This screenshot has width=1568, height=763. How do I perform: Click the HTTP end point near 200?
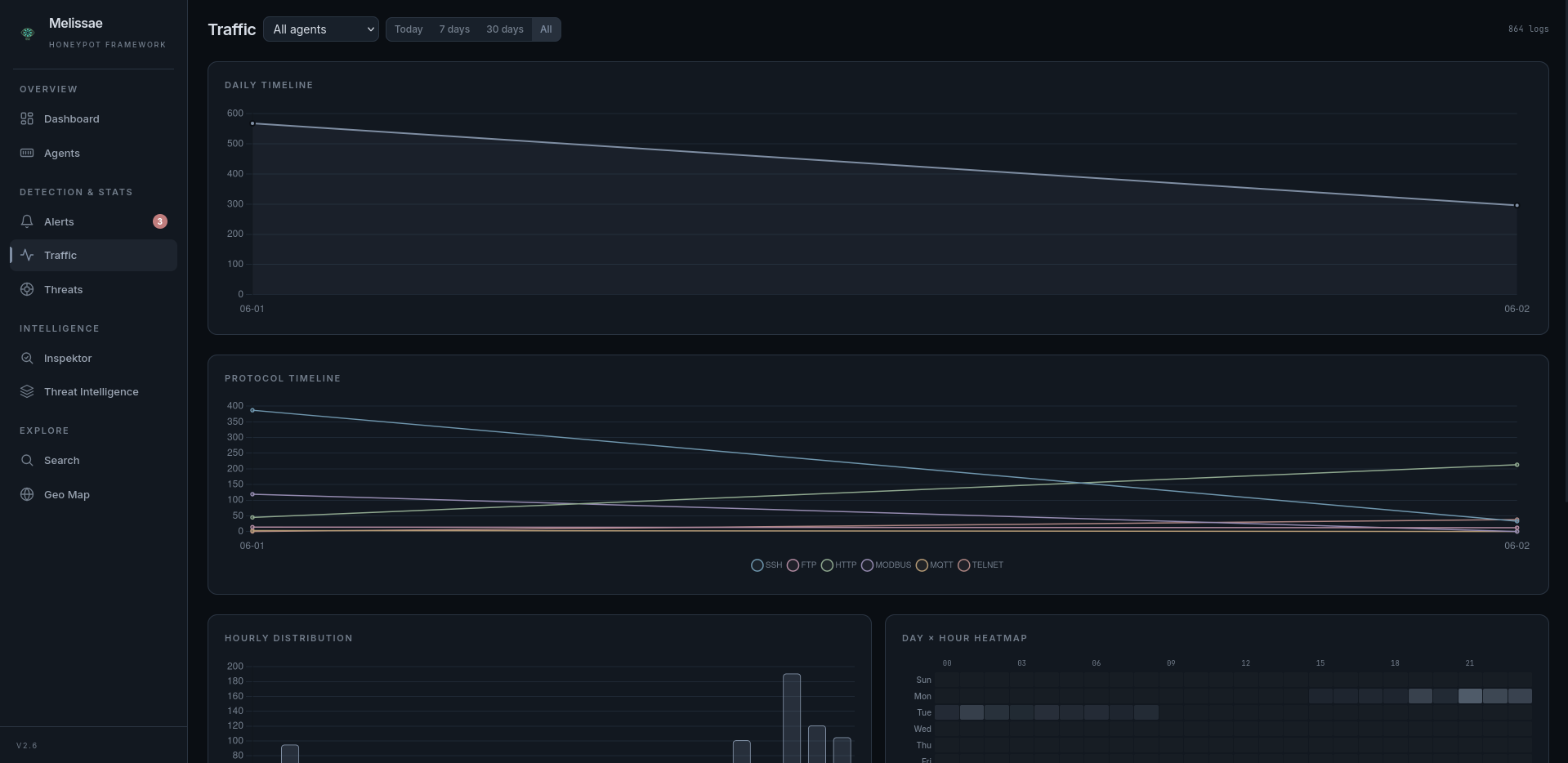pos(1517,465)
